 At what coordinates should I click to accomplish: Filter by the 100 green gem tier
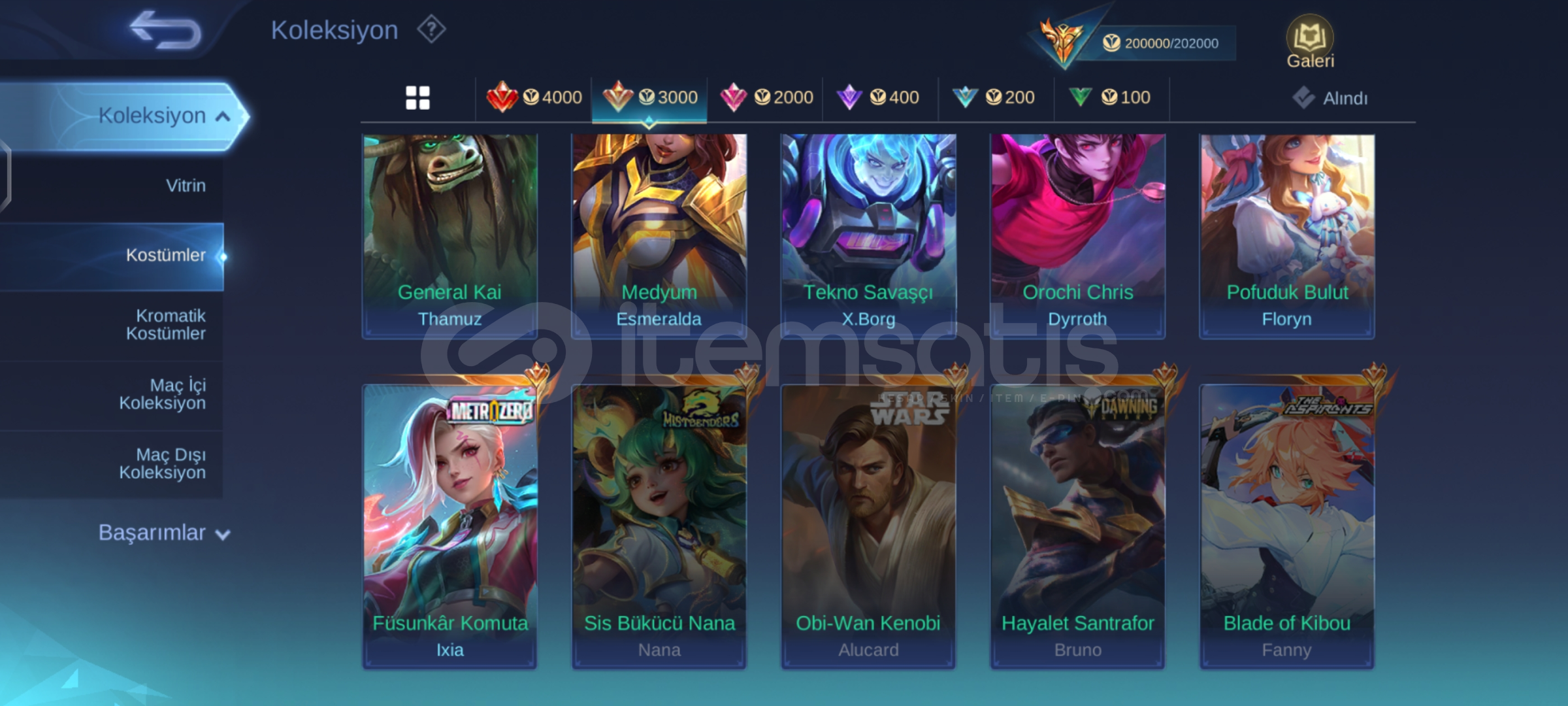pos(1109,98)
